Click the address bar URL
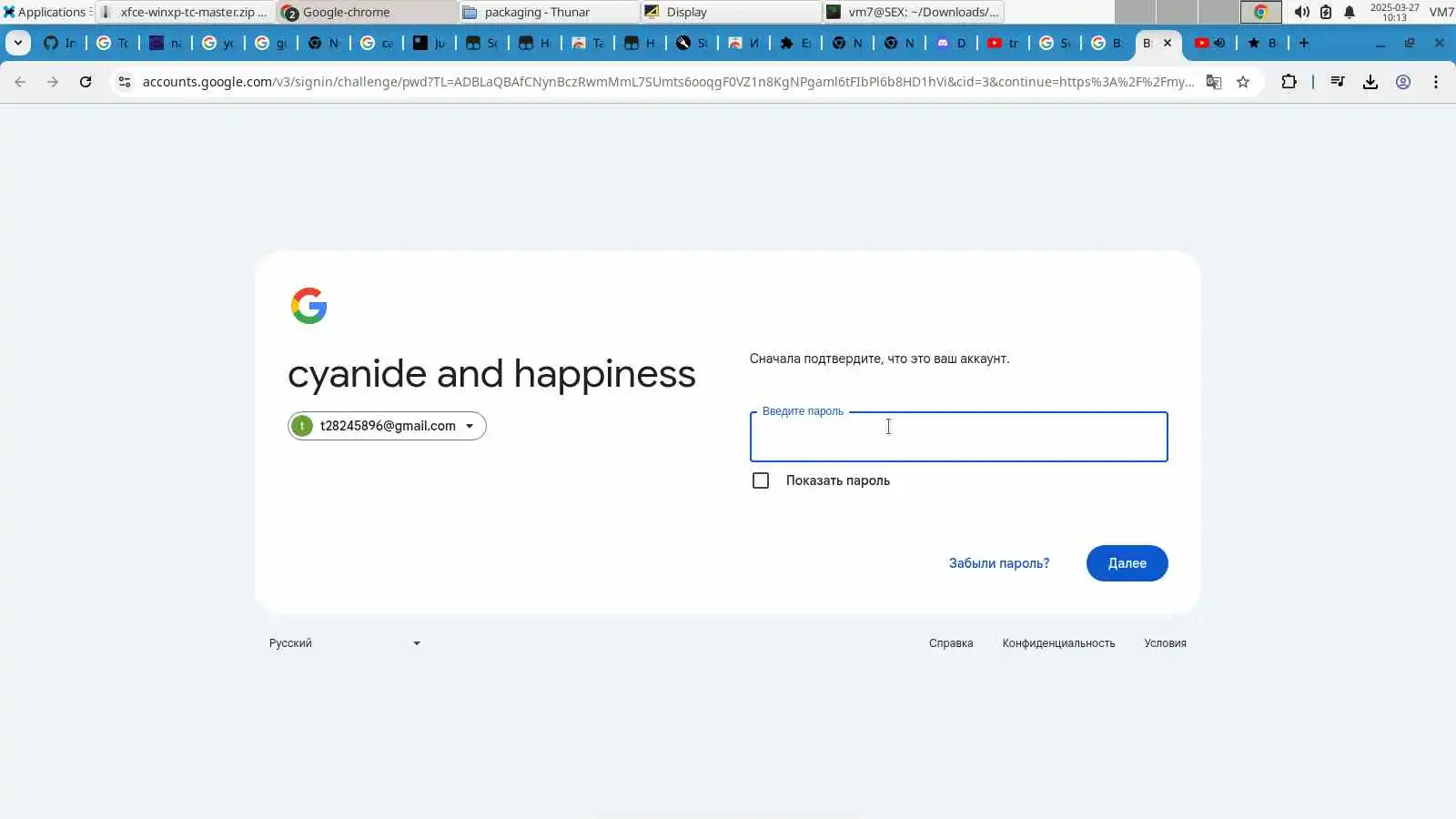 coord(668,82)
